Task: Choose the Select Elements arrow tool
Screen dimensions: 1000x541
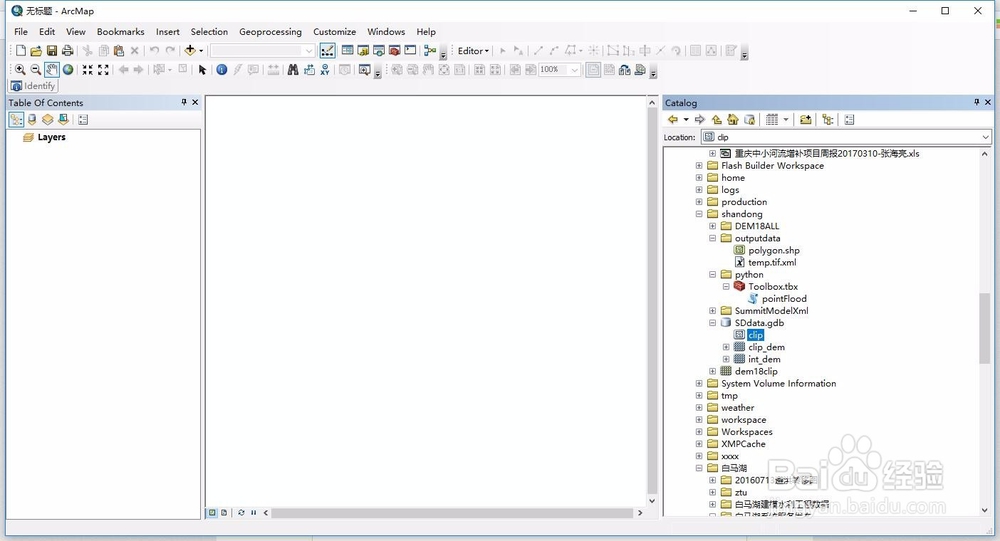Action: (202, 70)
